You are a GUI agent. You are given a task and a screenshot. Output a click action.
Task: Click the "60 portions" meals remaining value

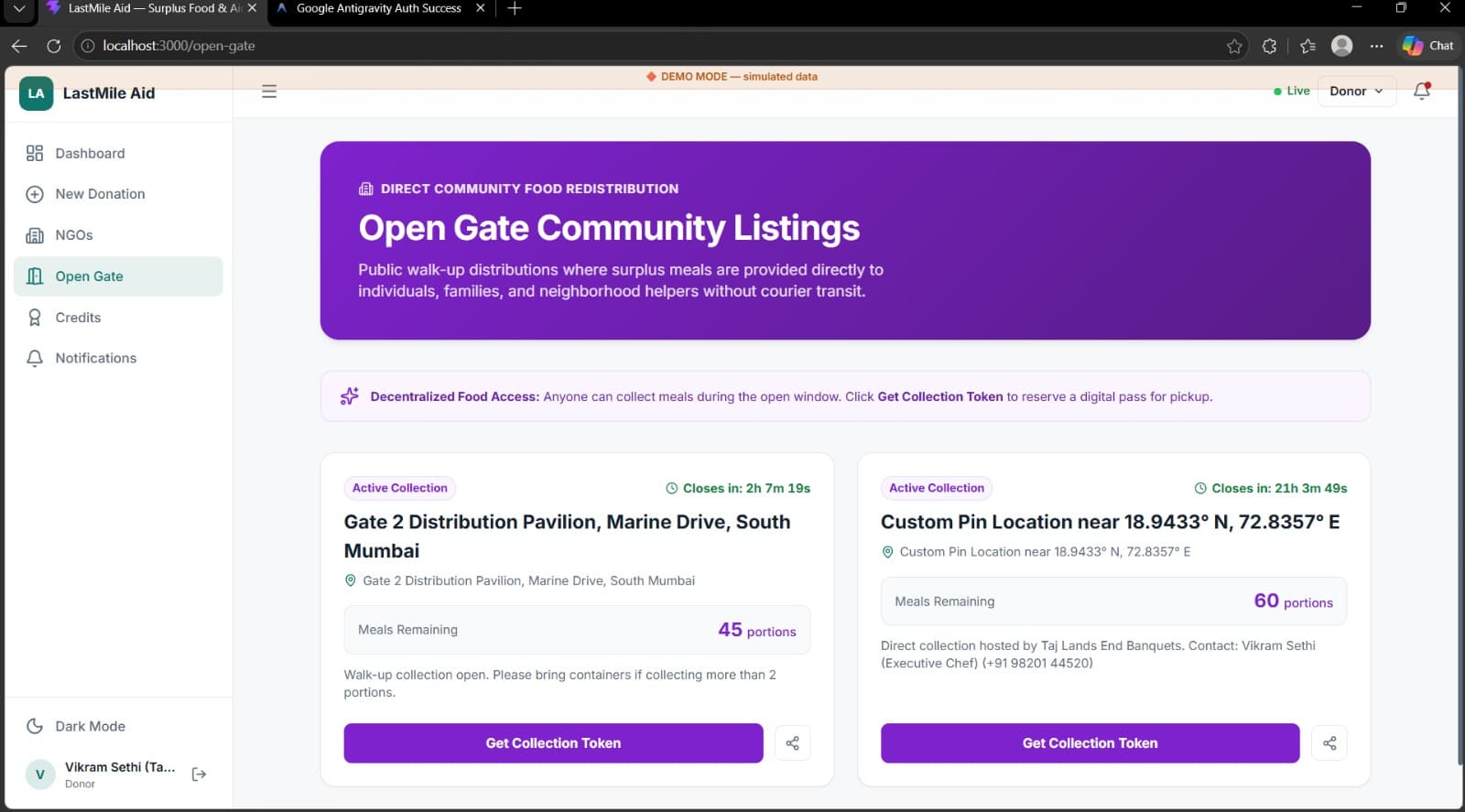coord(1293,601)
